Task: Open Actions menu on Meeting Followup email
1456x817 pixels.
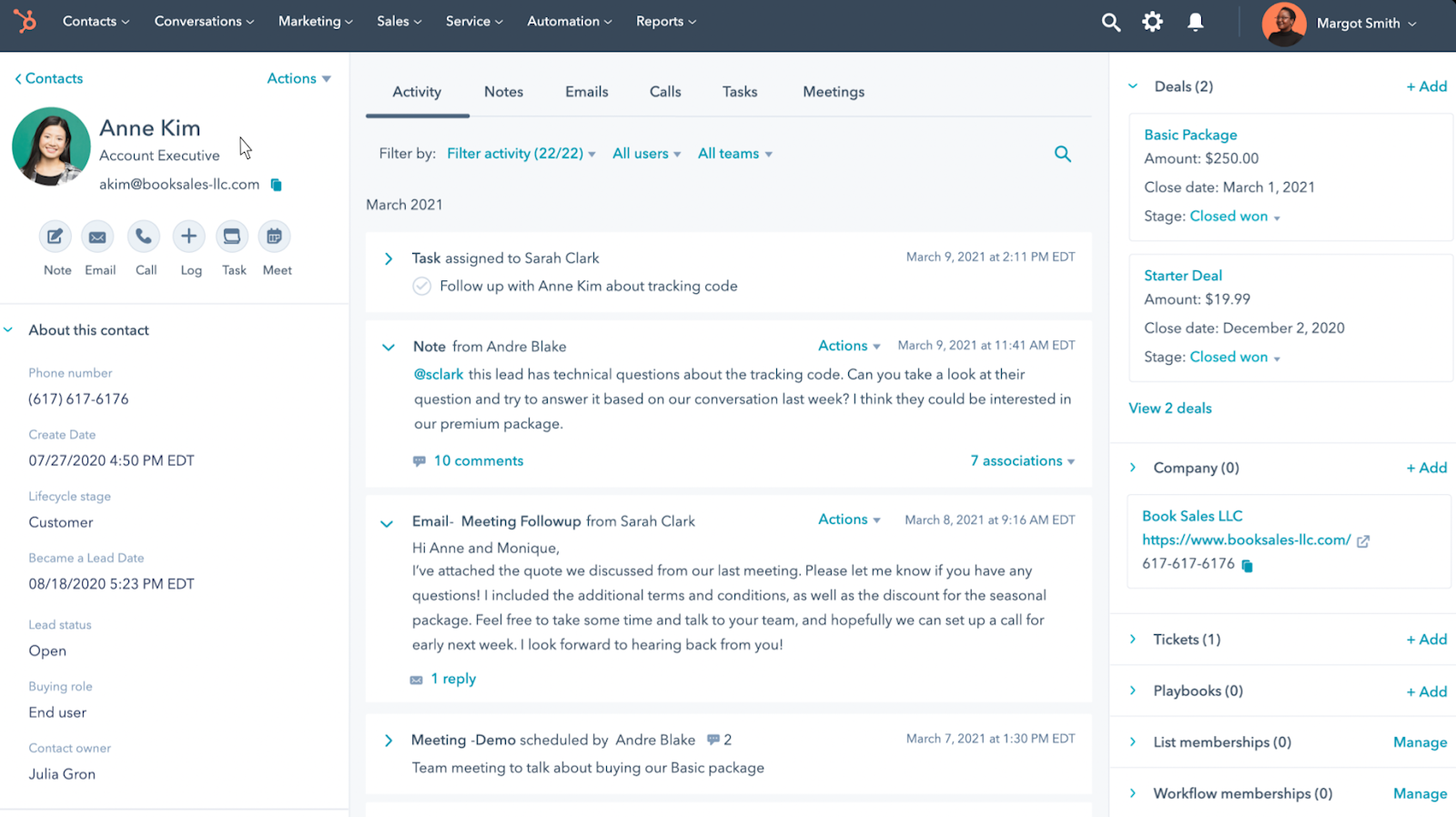Action: [849, 519]
